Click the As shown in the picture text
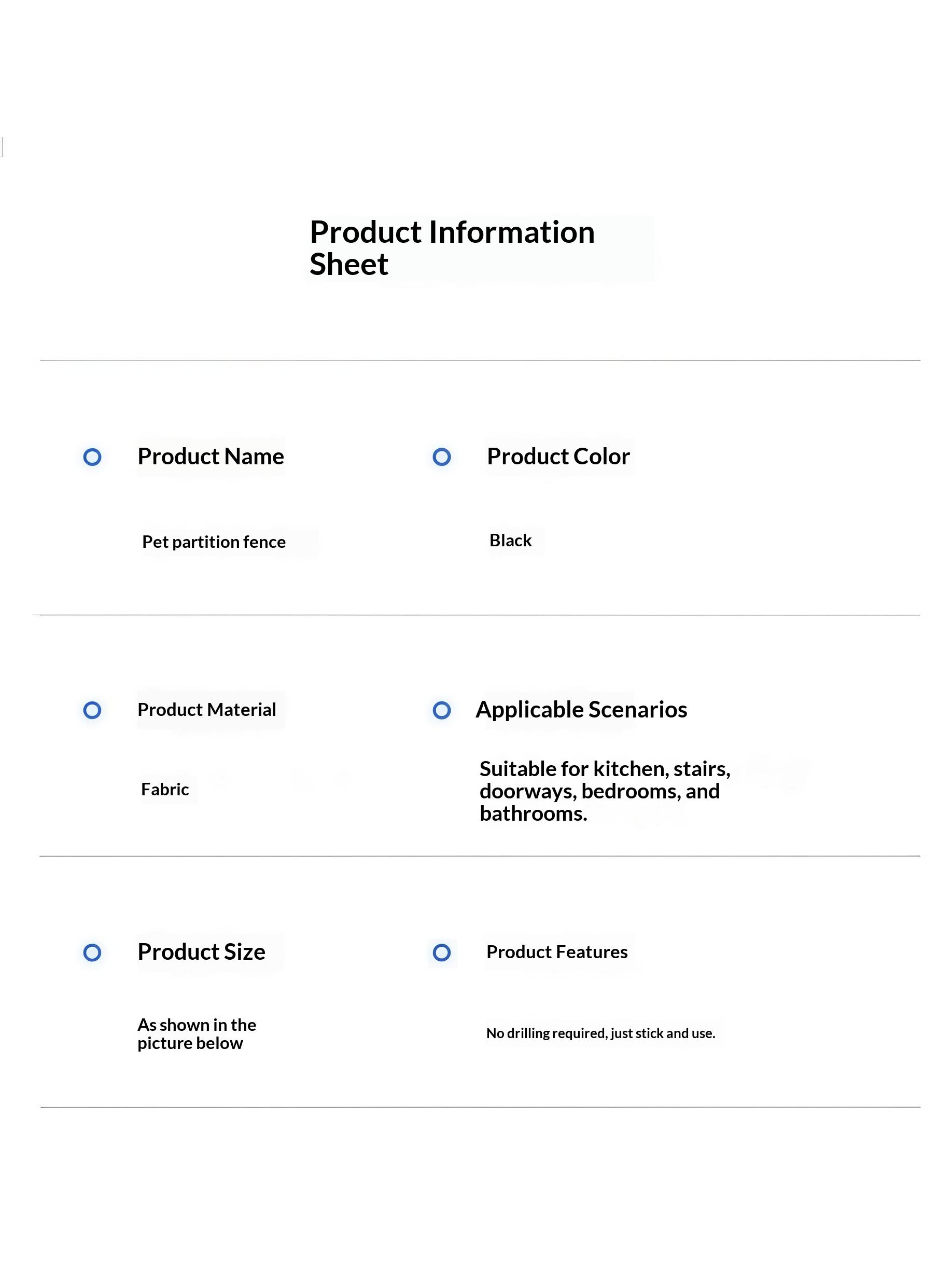This screenshot has width=952, height=1270. (x=196, y=1033)
